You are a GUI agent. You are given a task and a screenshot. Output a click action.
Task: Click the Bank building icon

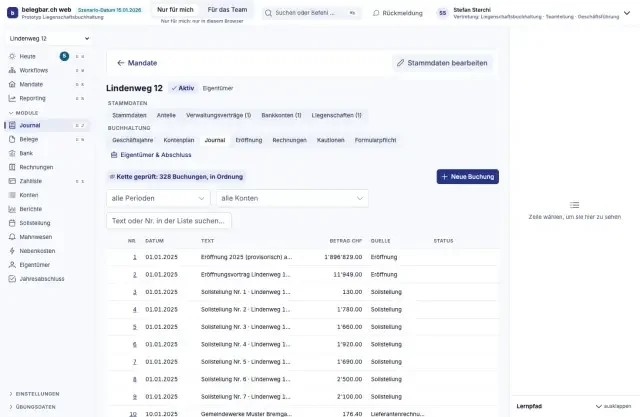[x=12, y=153]
